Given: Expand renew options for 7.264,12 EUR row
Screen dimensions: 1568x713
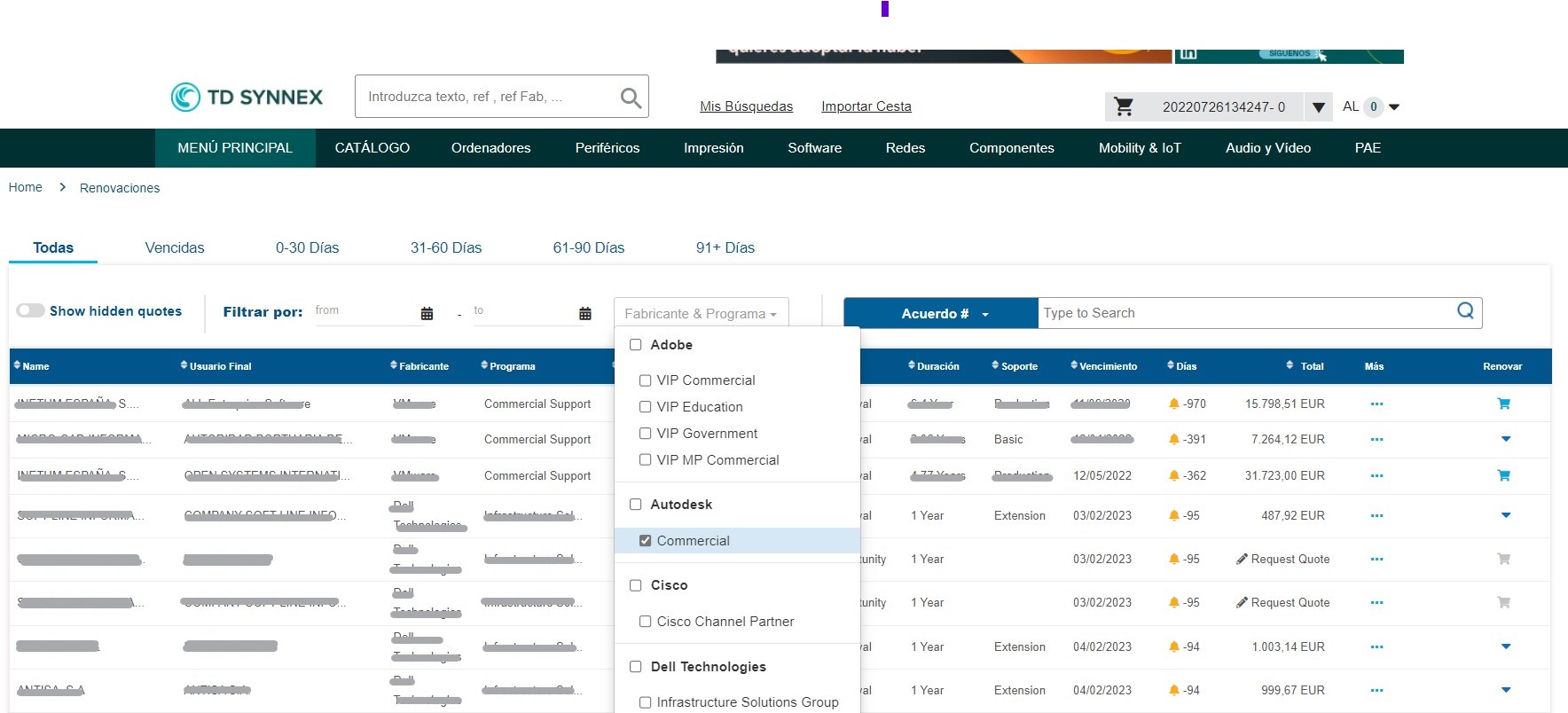Looking at the screenshot, I should [x=1505, y=439].
